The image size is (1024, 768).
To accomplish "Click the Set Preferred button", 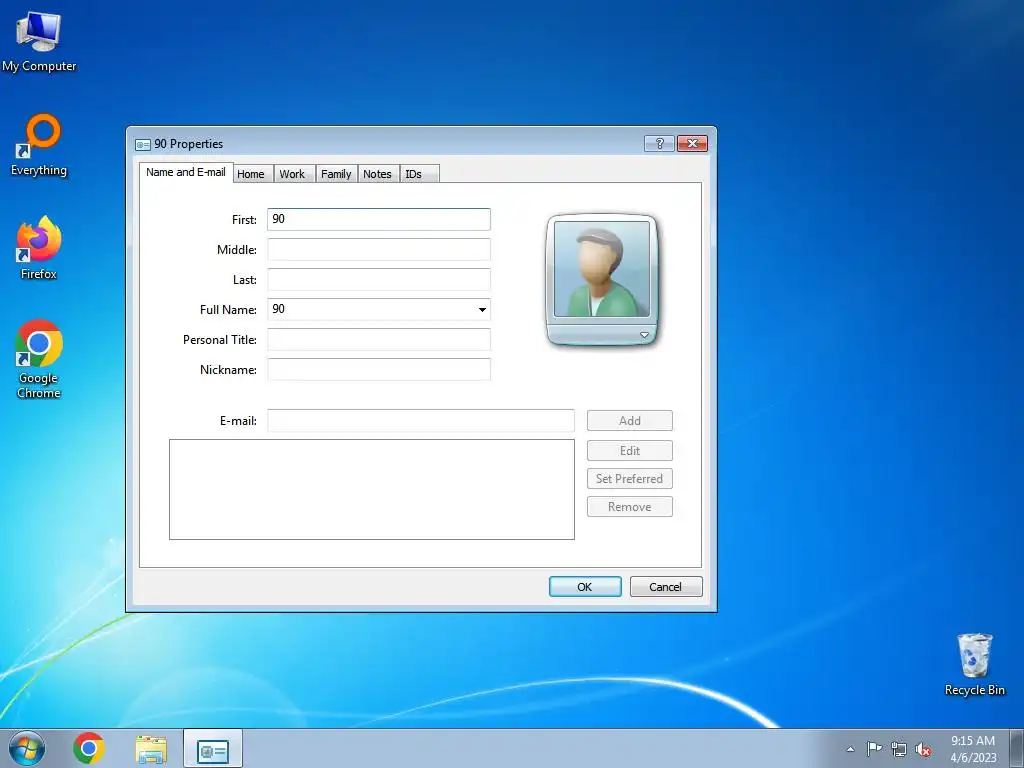I will point(630,479).
